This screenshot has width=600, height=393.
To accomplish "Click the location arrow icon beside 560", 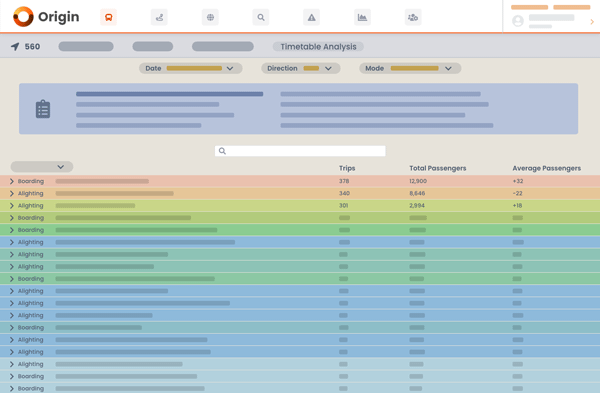I will point(15,47).
